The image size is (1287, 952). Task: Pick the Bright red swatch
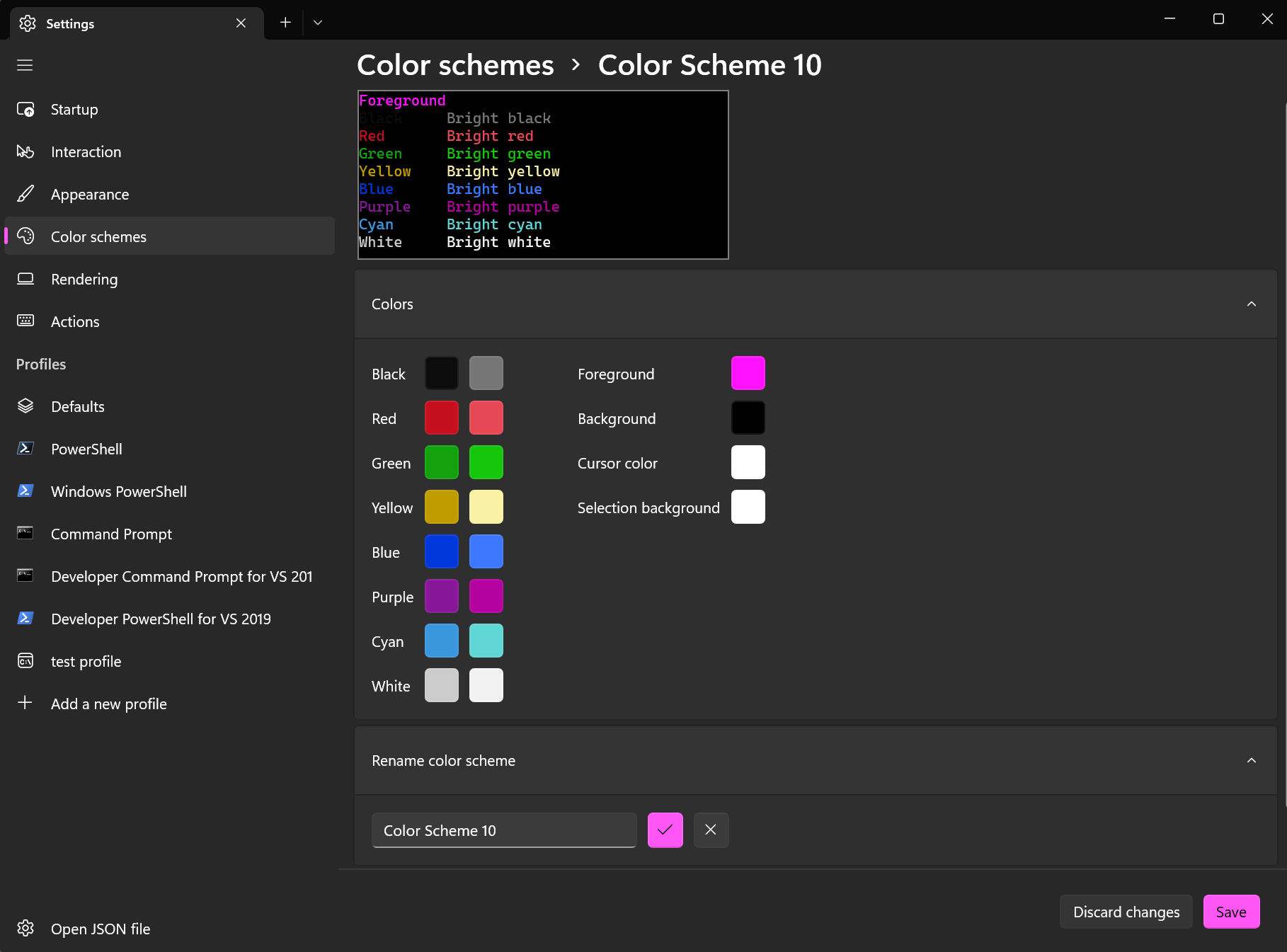click(486, 418)
